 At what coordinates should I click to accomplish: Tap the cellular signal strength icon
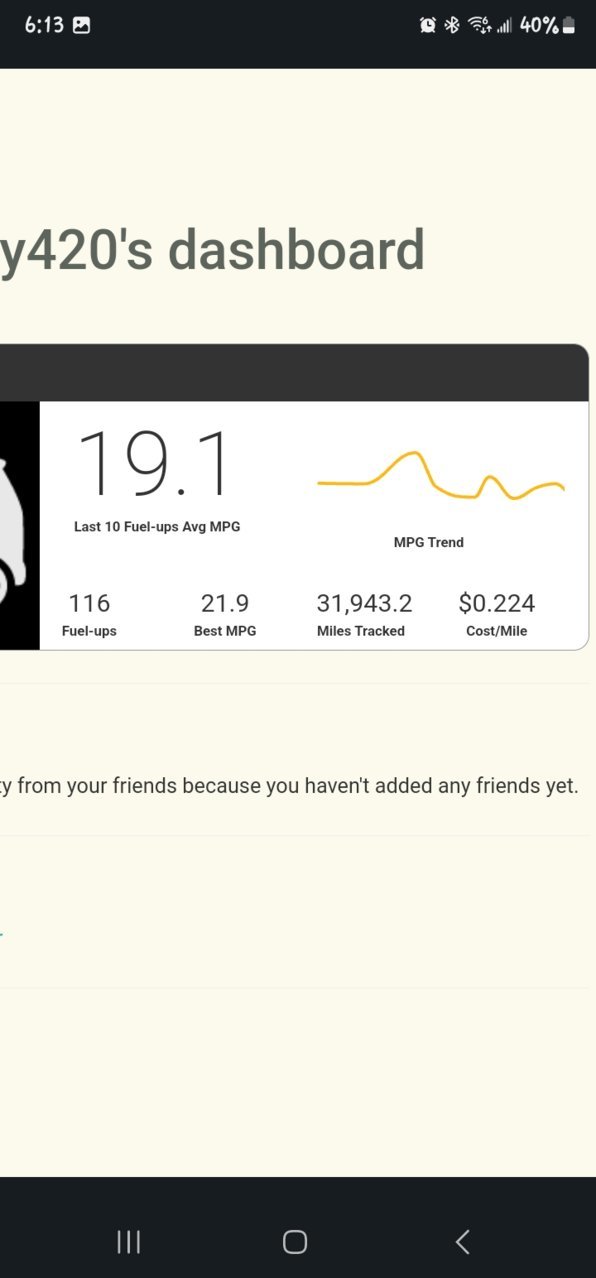click(x=504, y=26)
